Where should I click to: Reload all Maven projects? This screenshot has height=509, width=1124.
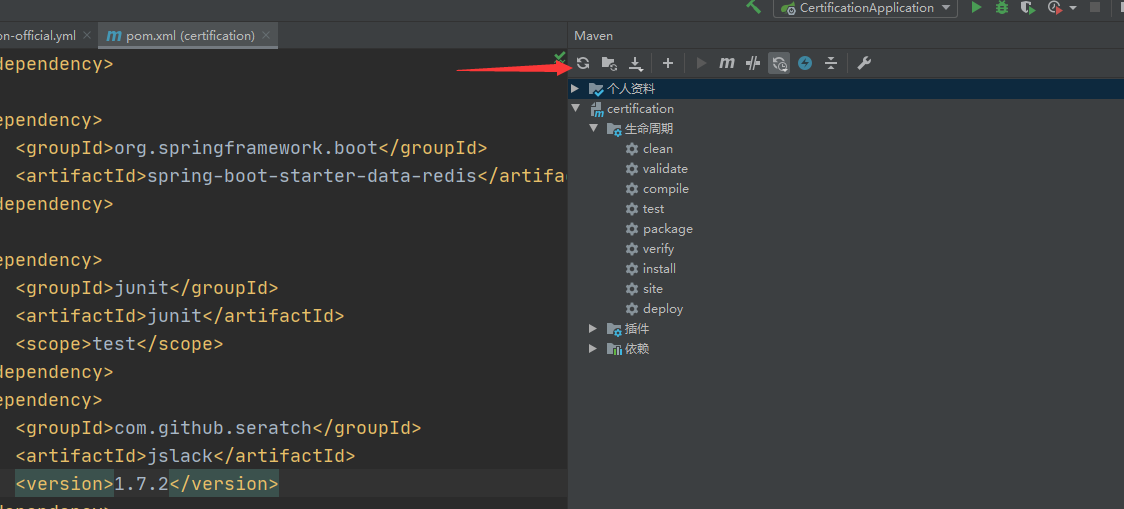(x=583, y=63)
